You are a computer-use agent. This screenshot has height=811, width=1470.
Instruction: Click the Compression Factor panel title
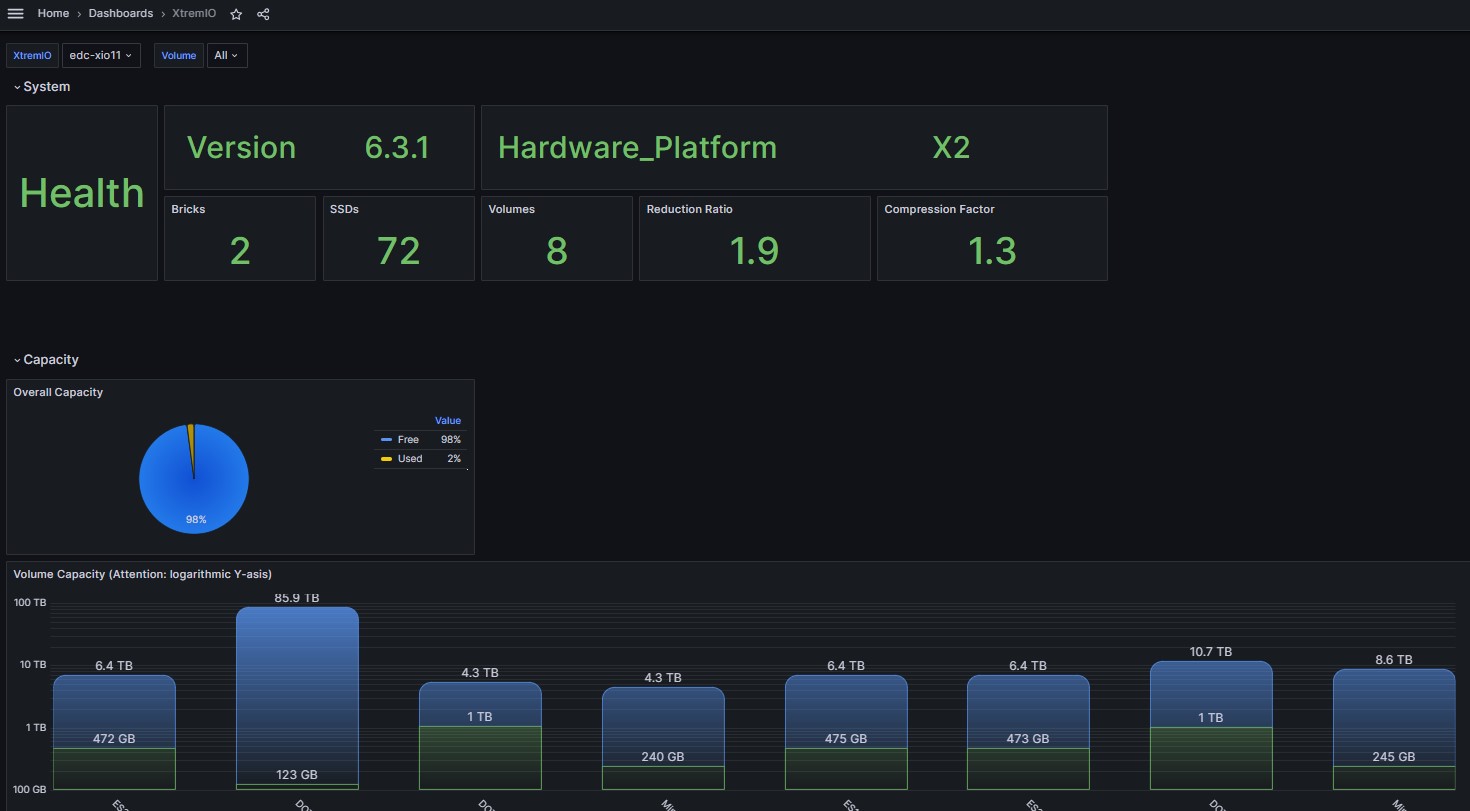[x=939, y=210]
